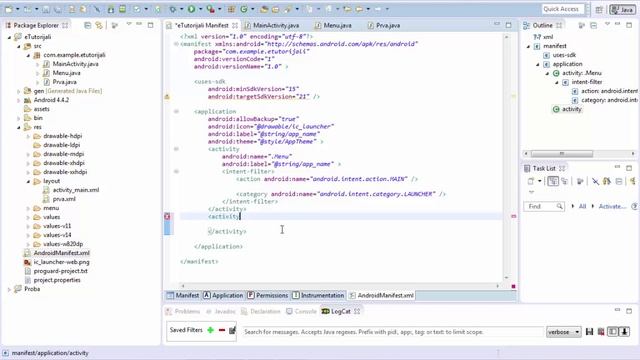Open the Android SDK Manager toolbar icon
The width and height of the screenshot is (640, 360).
point(111,9)
